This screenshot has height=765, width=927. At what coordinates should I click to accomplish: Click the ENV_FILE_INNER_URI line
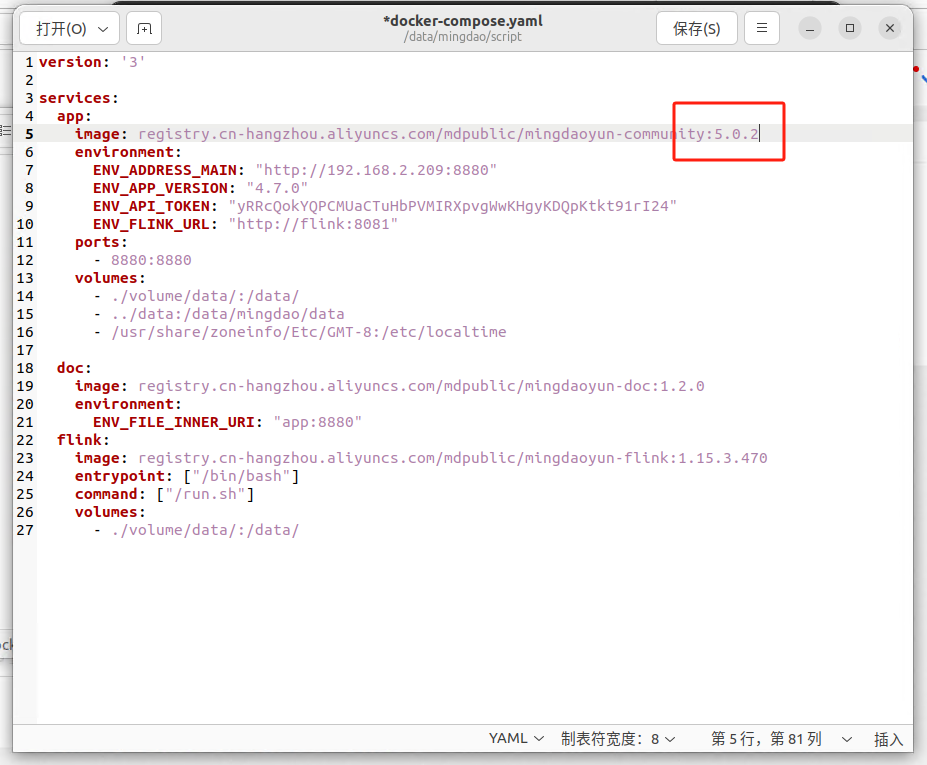coord(228,422)
